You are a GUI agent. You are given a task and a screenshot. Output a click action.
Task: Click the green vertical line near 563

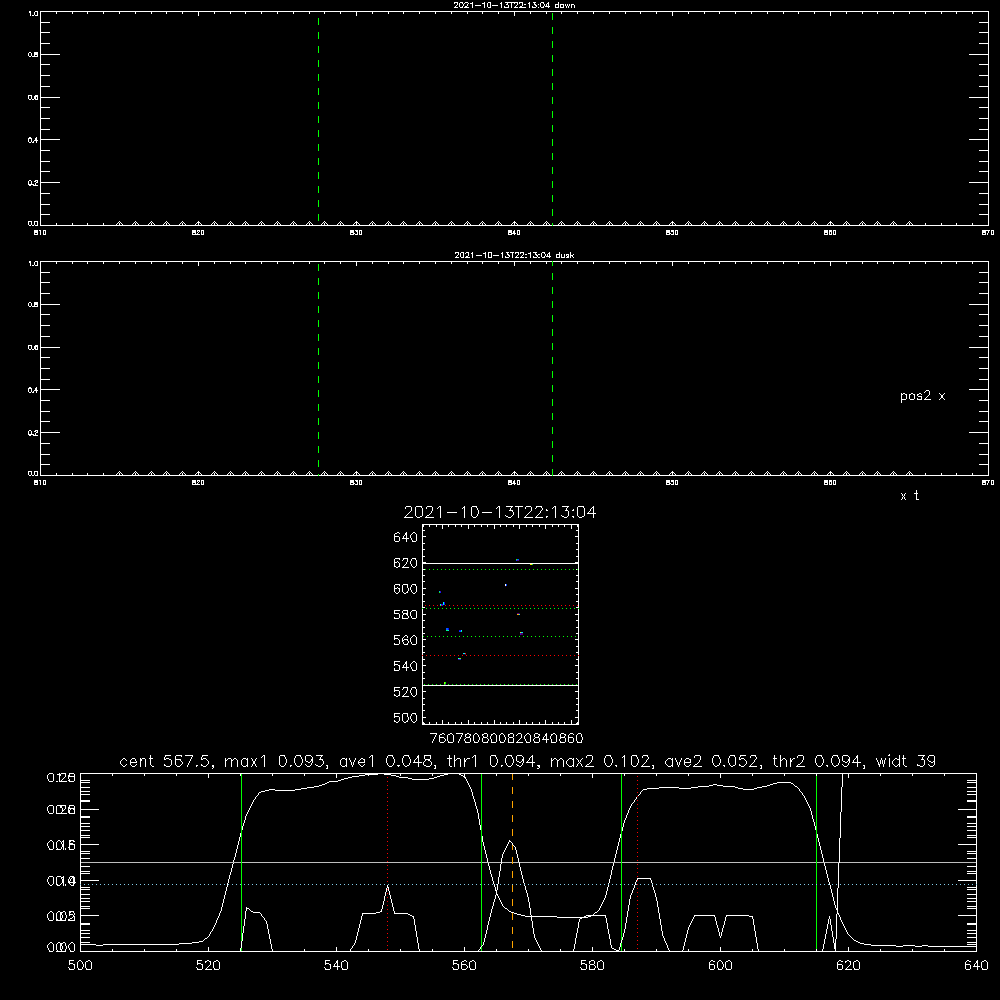(x=482, y=862)
